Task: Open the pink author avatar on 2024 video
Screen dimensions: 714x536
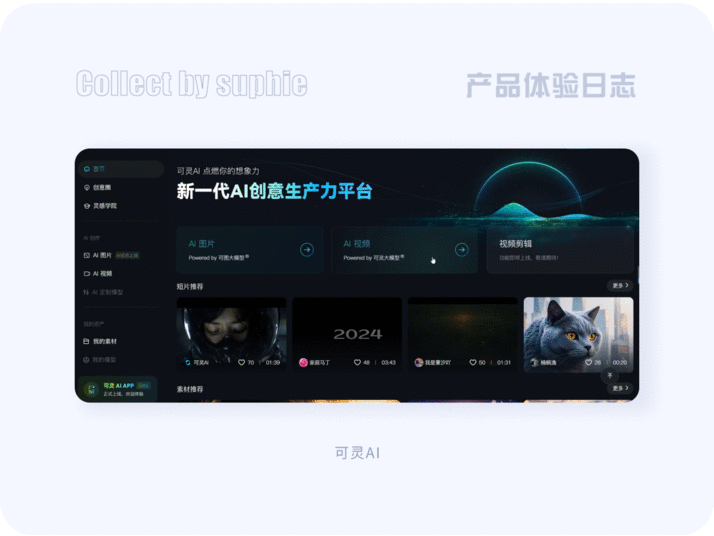Action: click(303, 362)
